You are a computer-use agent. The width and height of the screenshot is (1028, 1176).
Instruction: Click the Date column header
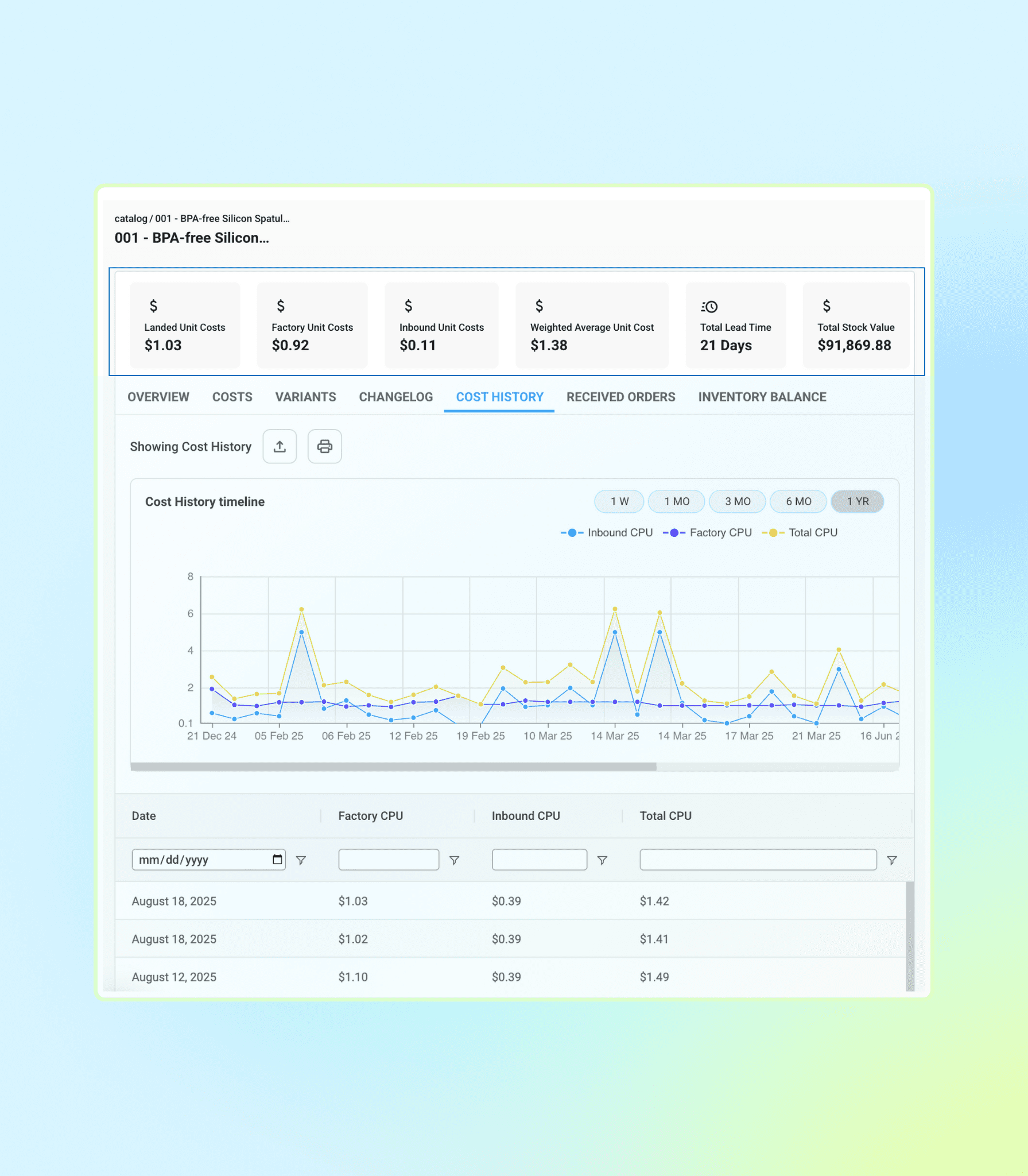pos(144,816)
